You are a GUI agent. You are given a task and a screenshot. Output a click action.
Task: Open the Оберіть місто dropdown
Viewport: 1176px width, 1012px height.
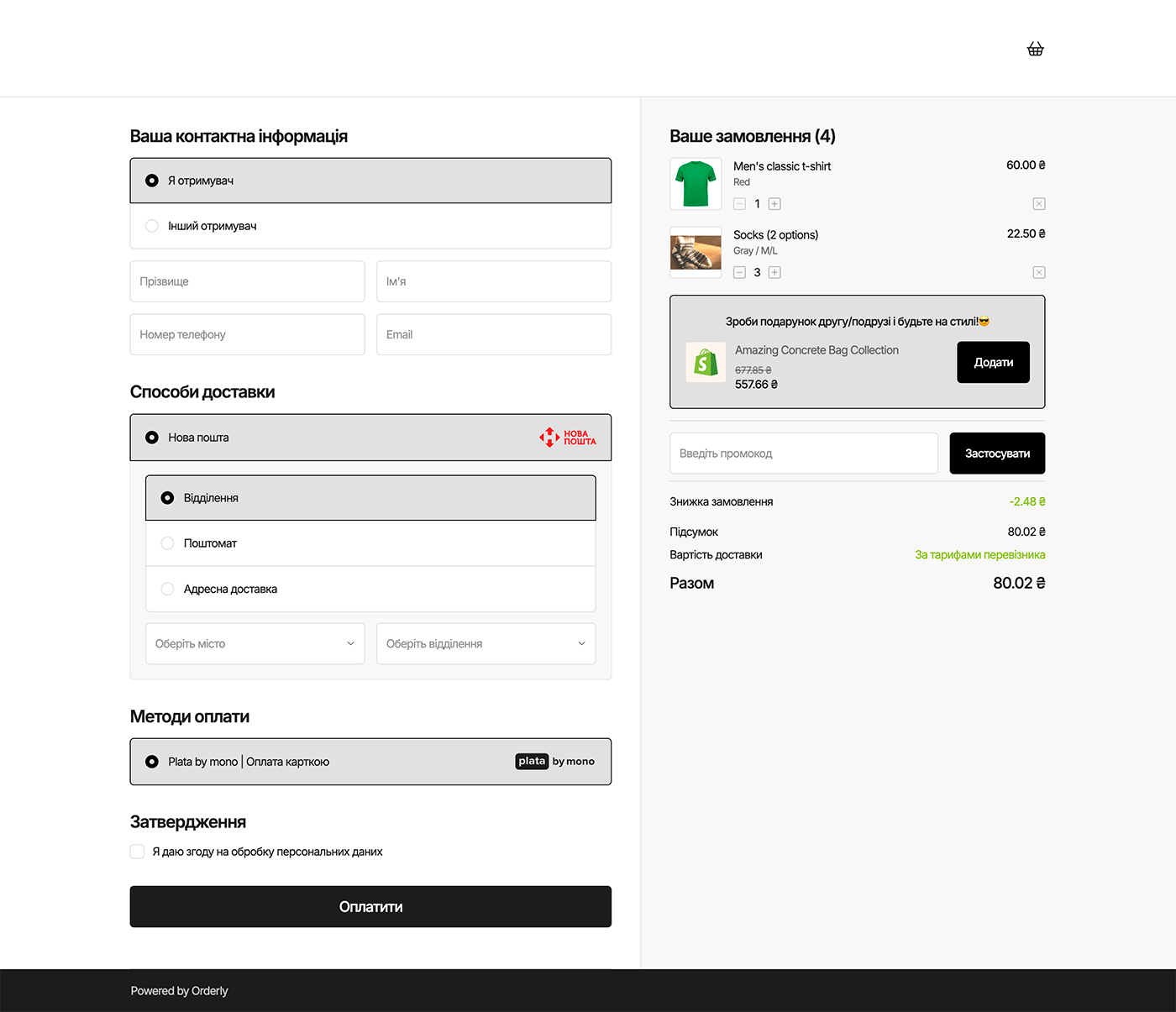point(255,643)
